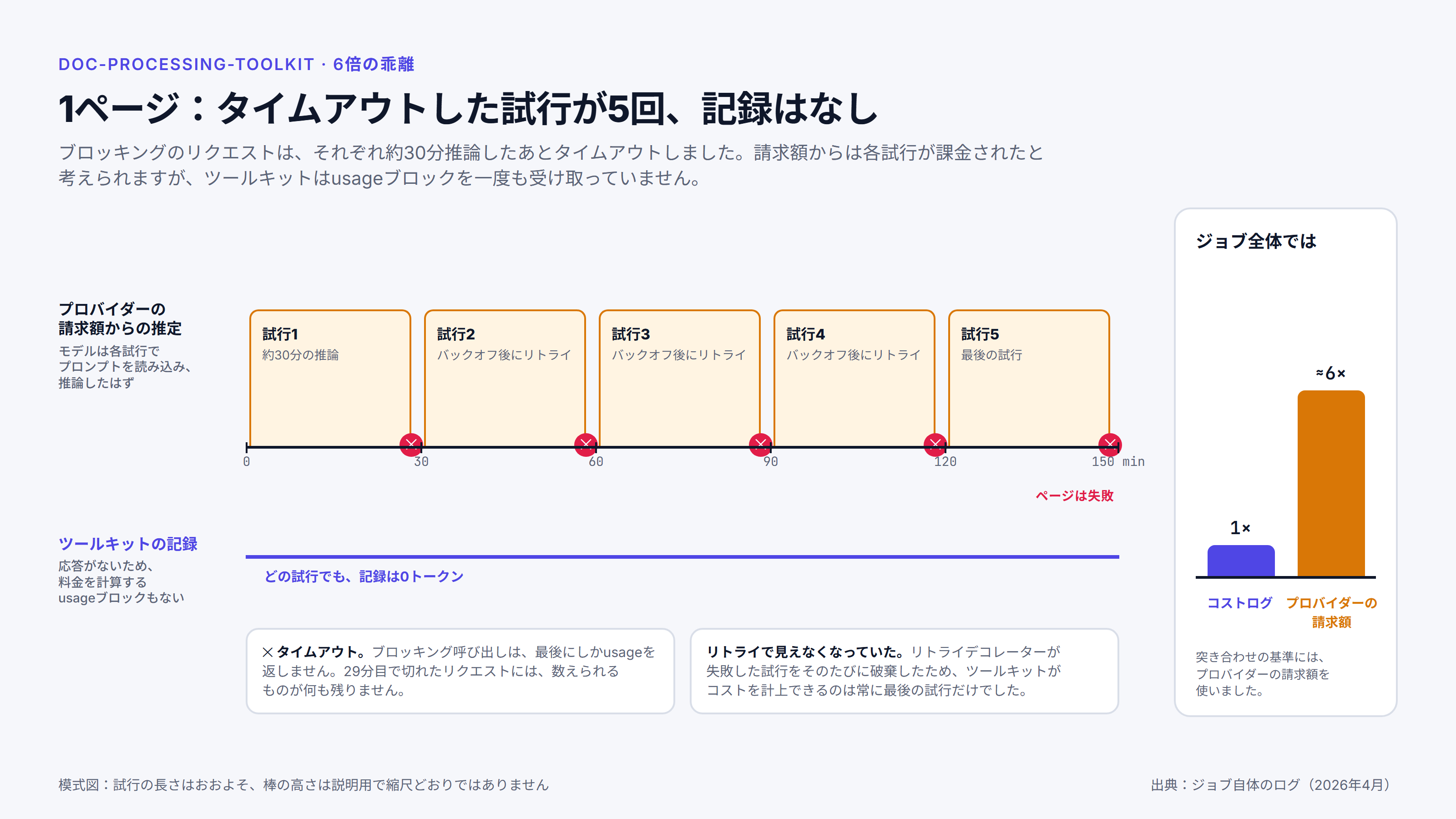The image size is (1456, 819).
Task: Click the red X marker at 150 min
Action: coord(1110,445)
